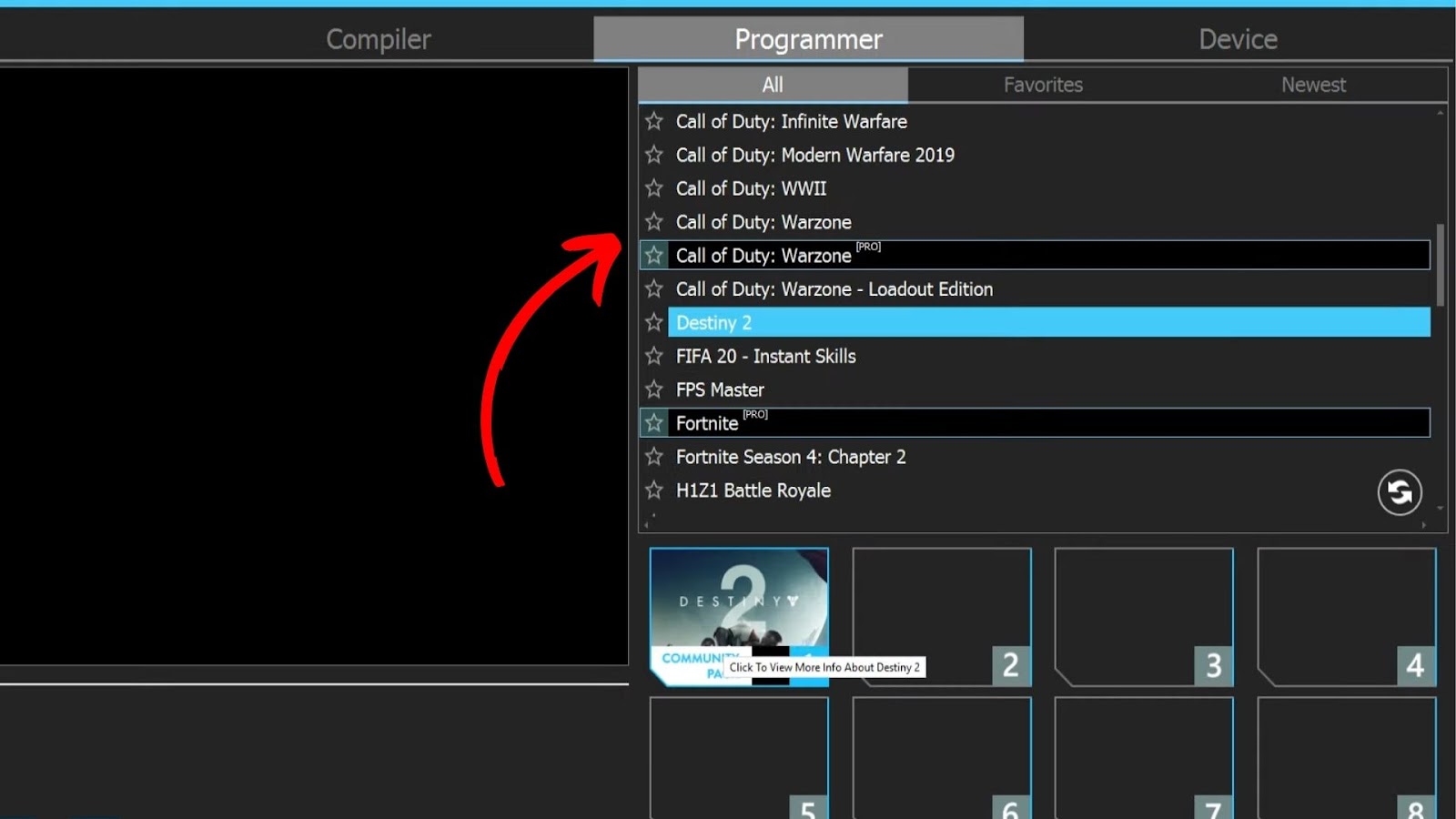Click the star next to Fortnite PRO
Viewport: 1456px width, 819px height.
pos(654,423)
